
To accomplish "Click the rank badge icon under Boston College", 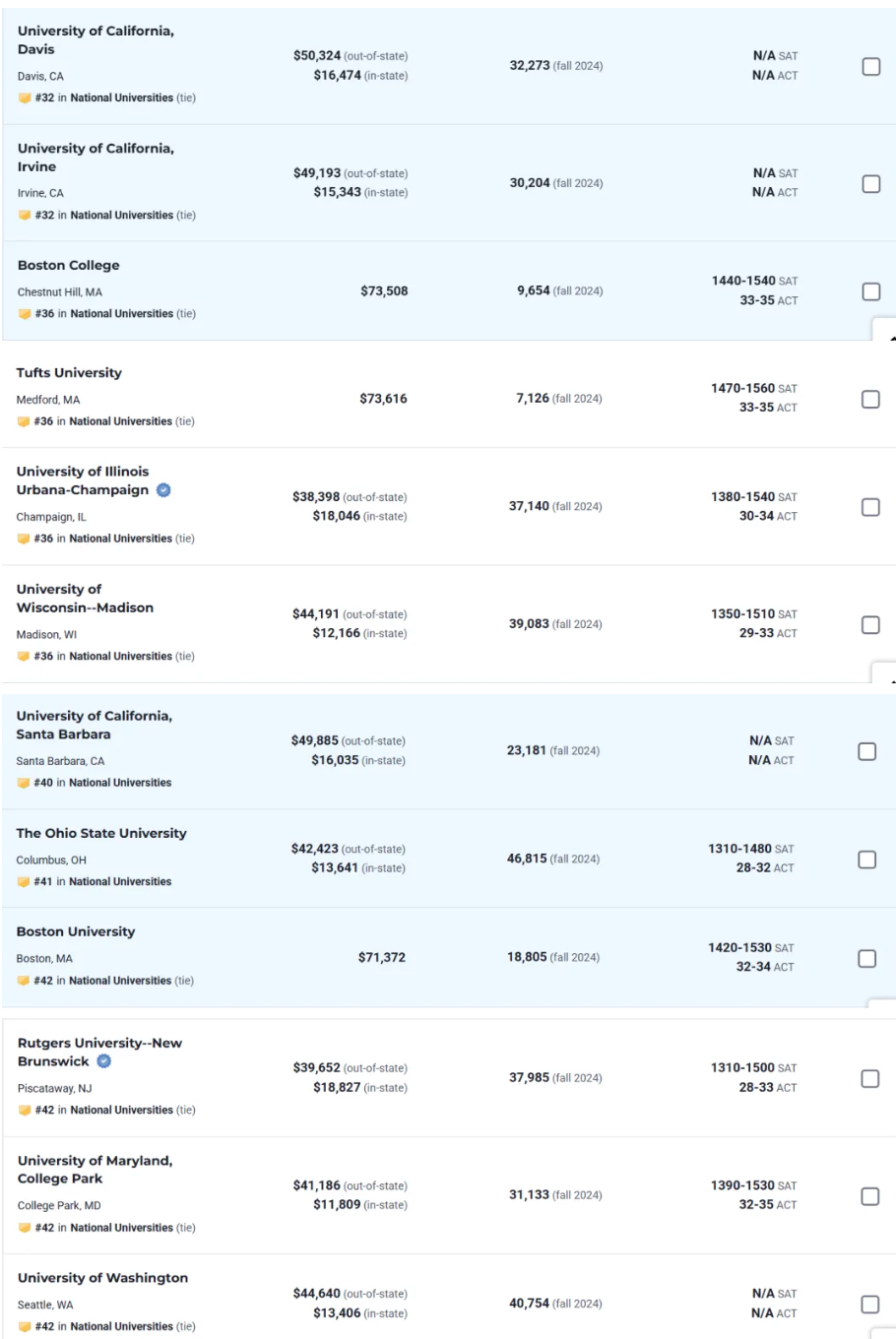I will (25, 314).
